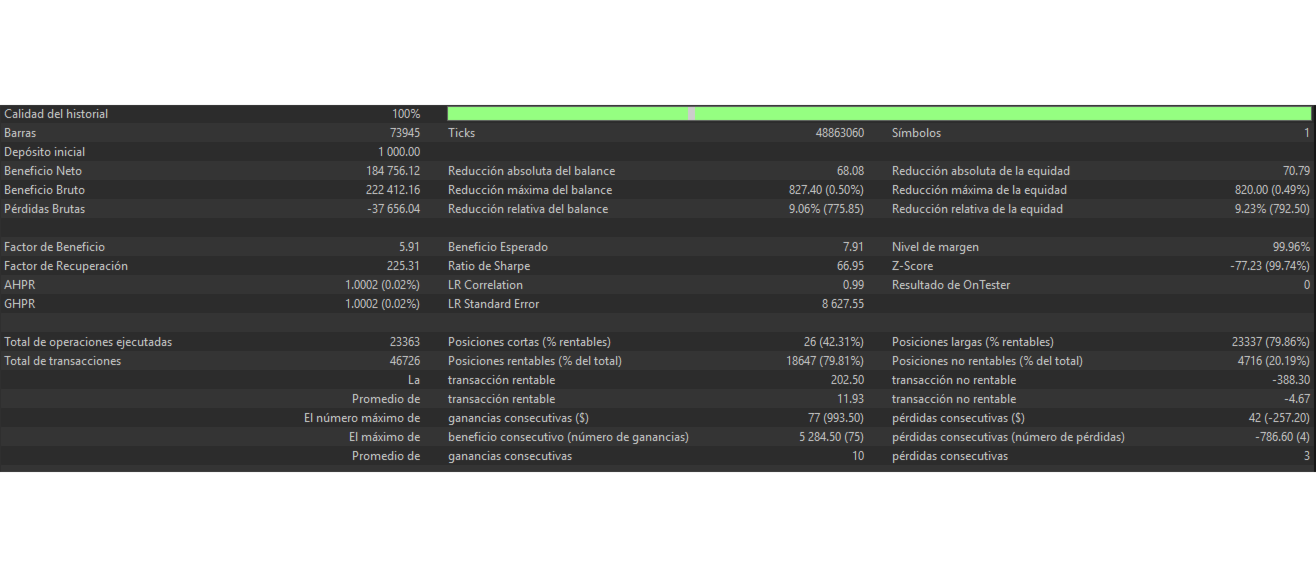Select the Z-Score value -77.23 (99.74%)
This screenshot has width=1316, height=564.
pos(1270,266)
